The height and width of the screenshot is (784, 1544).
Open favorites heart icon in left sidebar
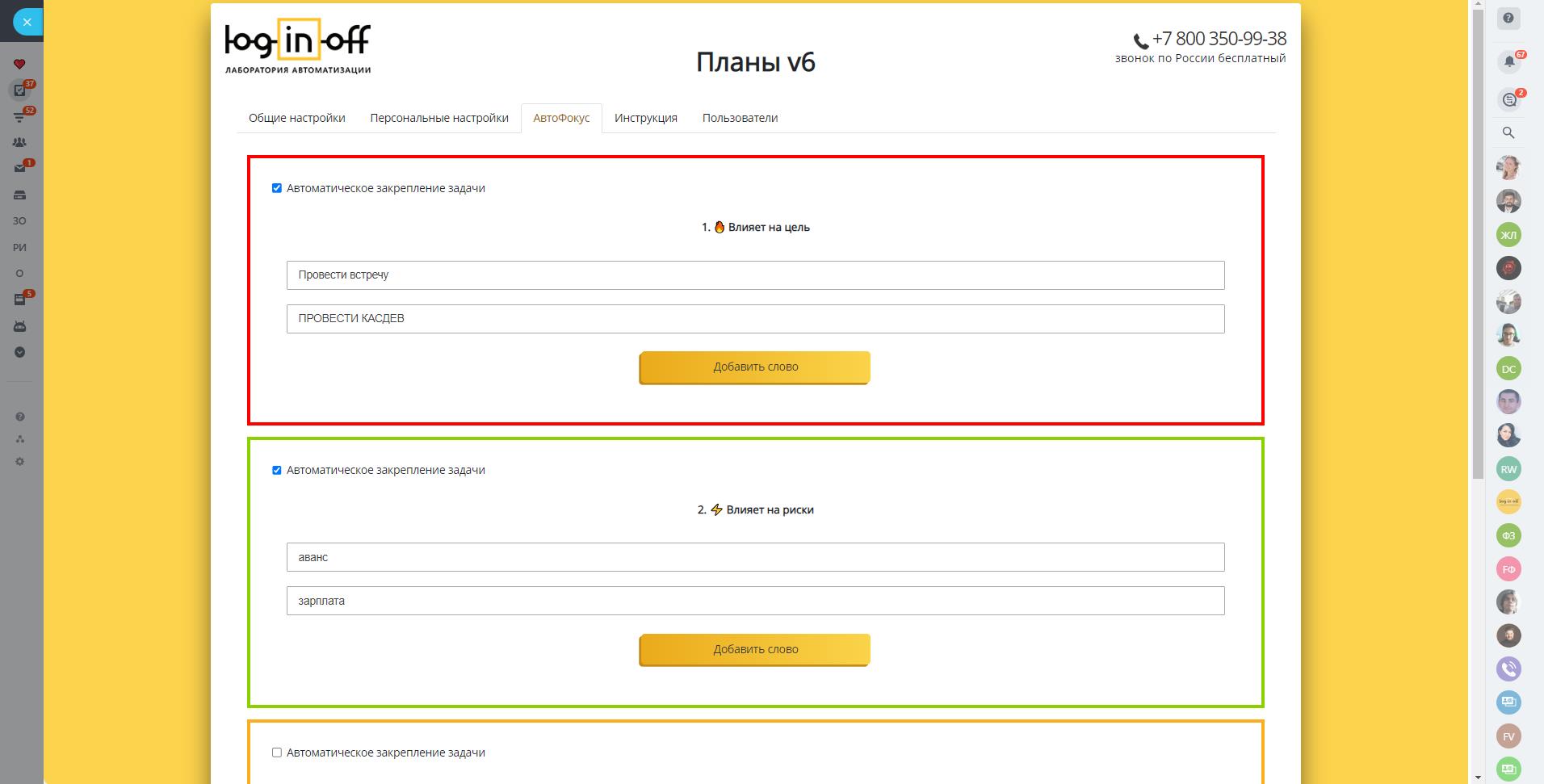tap(20, 65)
